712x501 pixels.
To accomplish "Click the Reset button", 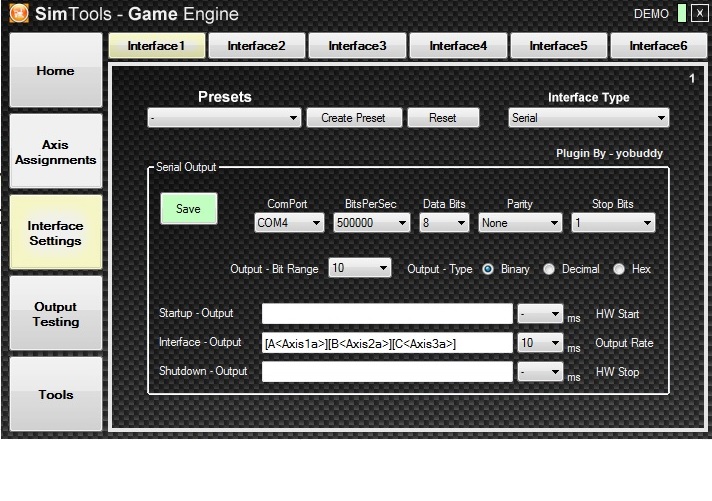I will tap(443, 118).
